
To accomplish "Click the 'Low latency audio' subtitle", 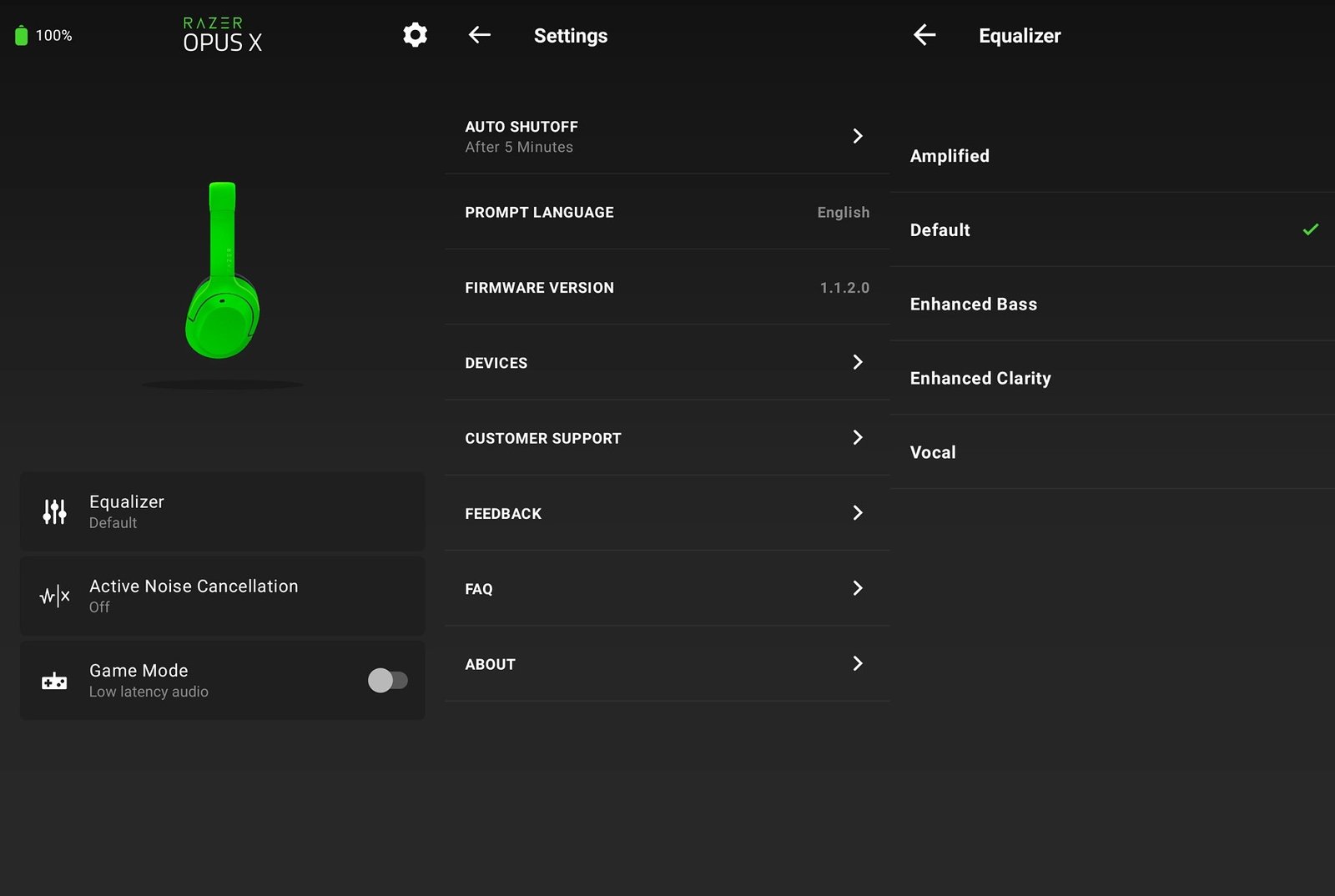I will click(x=149, y=692).
